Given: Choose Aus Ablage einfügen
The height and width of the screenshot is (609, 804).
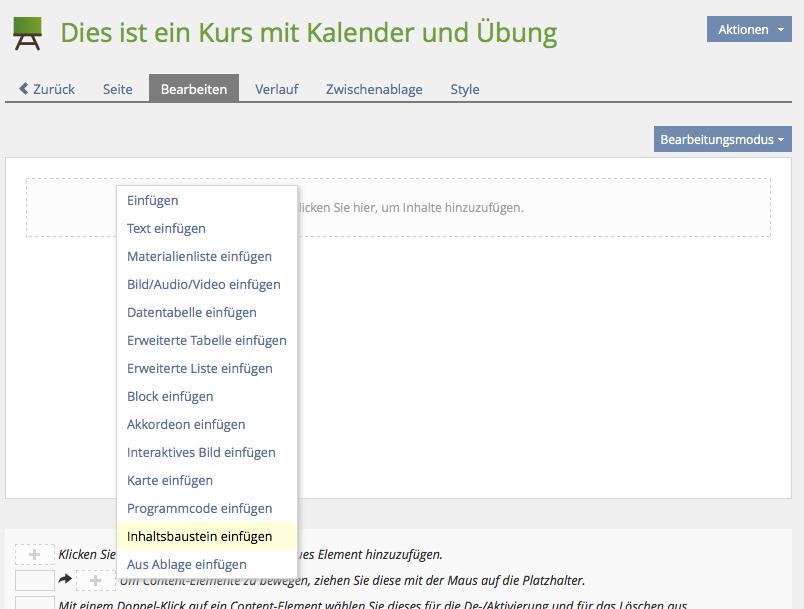Looking at the screenshot, I should coord(186,565).
